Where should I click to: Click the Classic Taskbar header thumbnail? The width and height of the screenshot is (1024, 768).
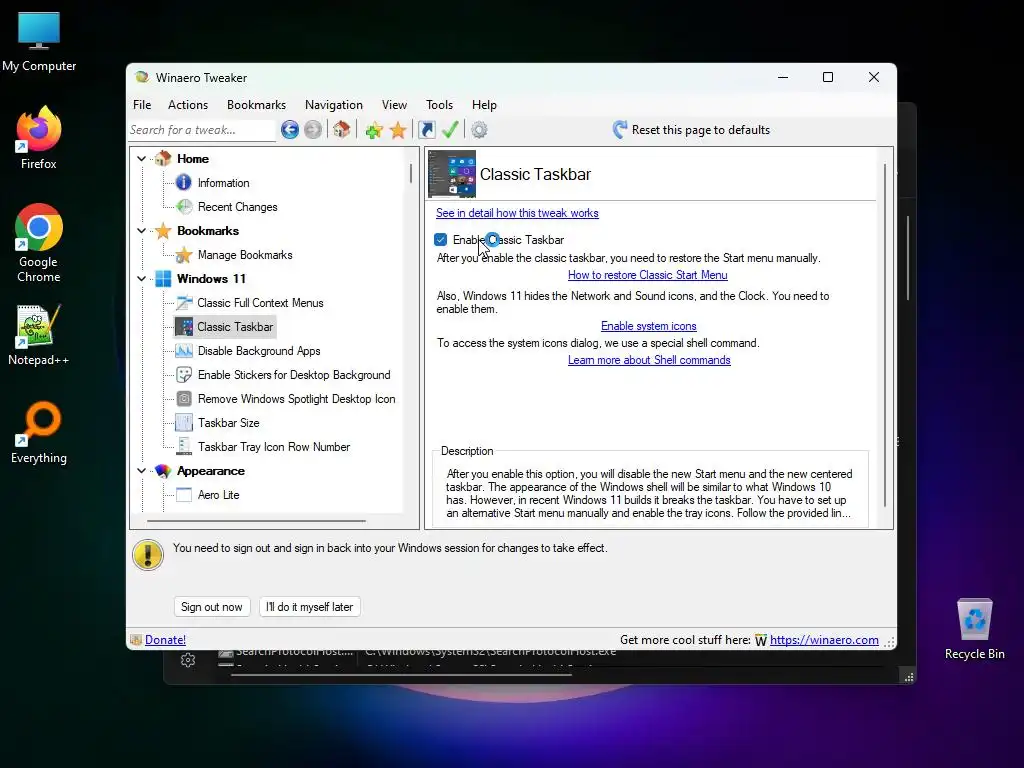452,174
